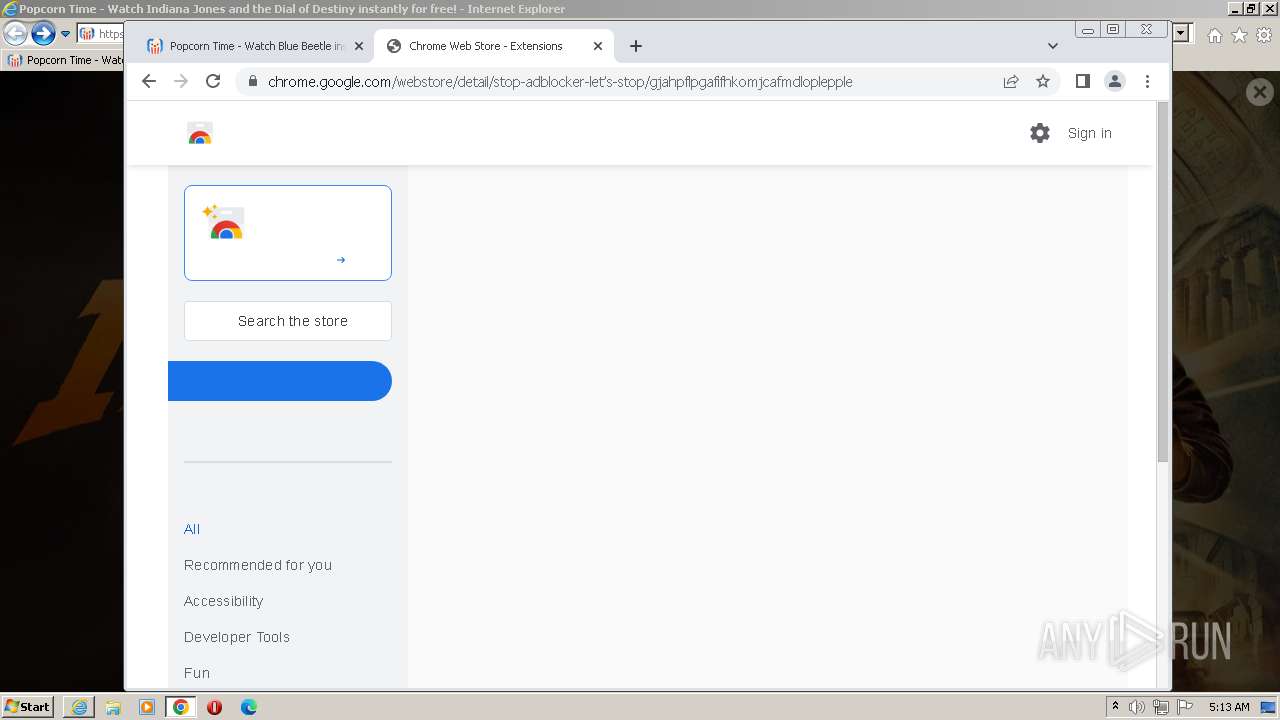Image resolution: width=1280 pixels, height=720 pixels.
Task: Open the Opera browser taskbar icon
Action: click(x=215, y=707)
